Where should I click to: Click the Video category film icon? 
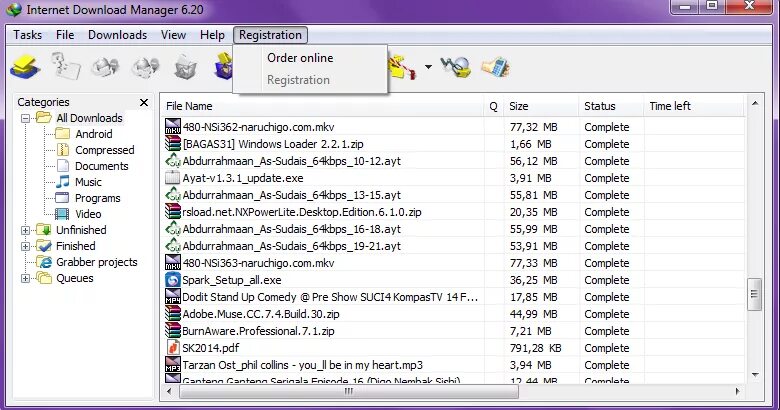click(62, 214)
